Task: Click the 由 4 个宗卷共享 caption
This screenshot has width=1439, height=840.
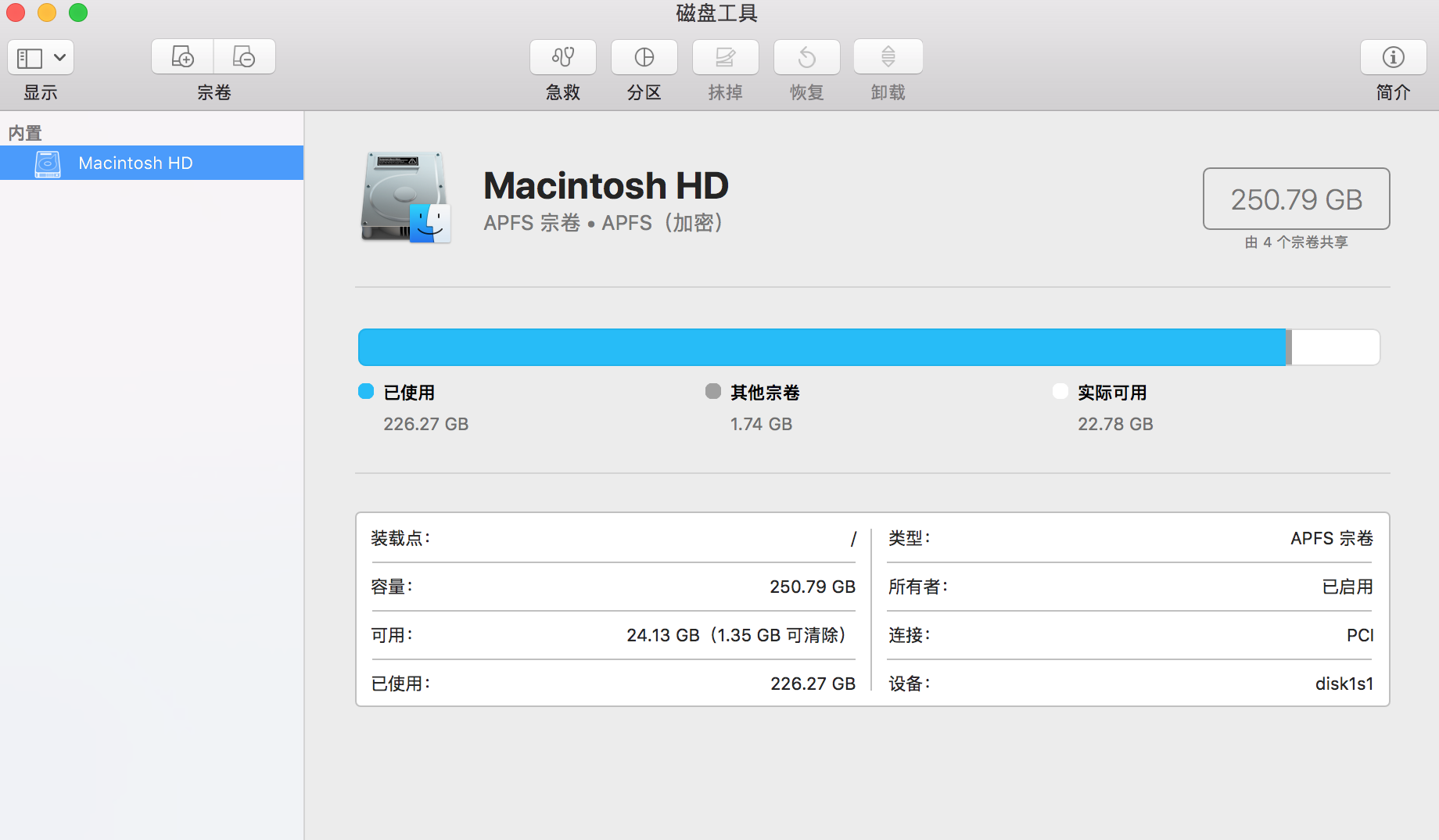Action: [x=1297, y=242]
